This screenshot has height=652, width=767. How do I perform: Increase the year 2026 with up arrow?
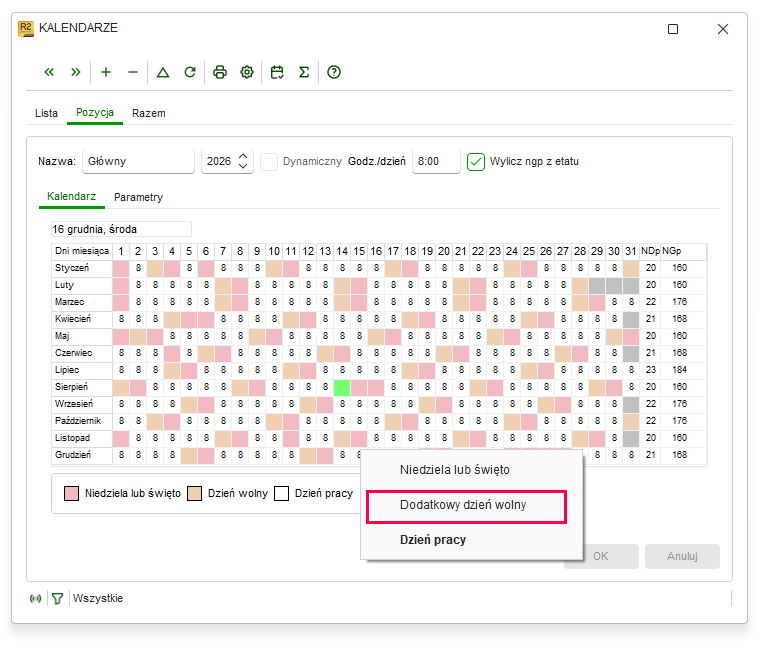(x=243, y=157)
